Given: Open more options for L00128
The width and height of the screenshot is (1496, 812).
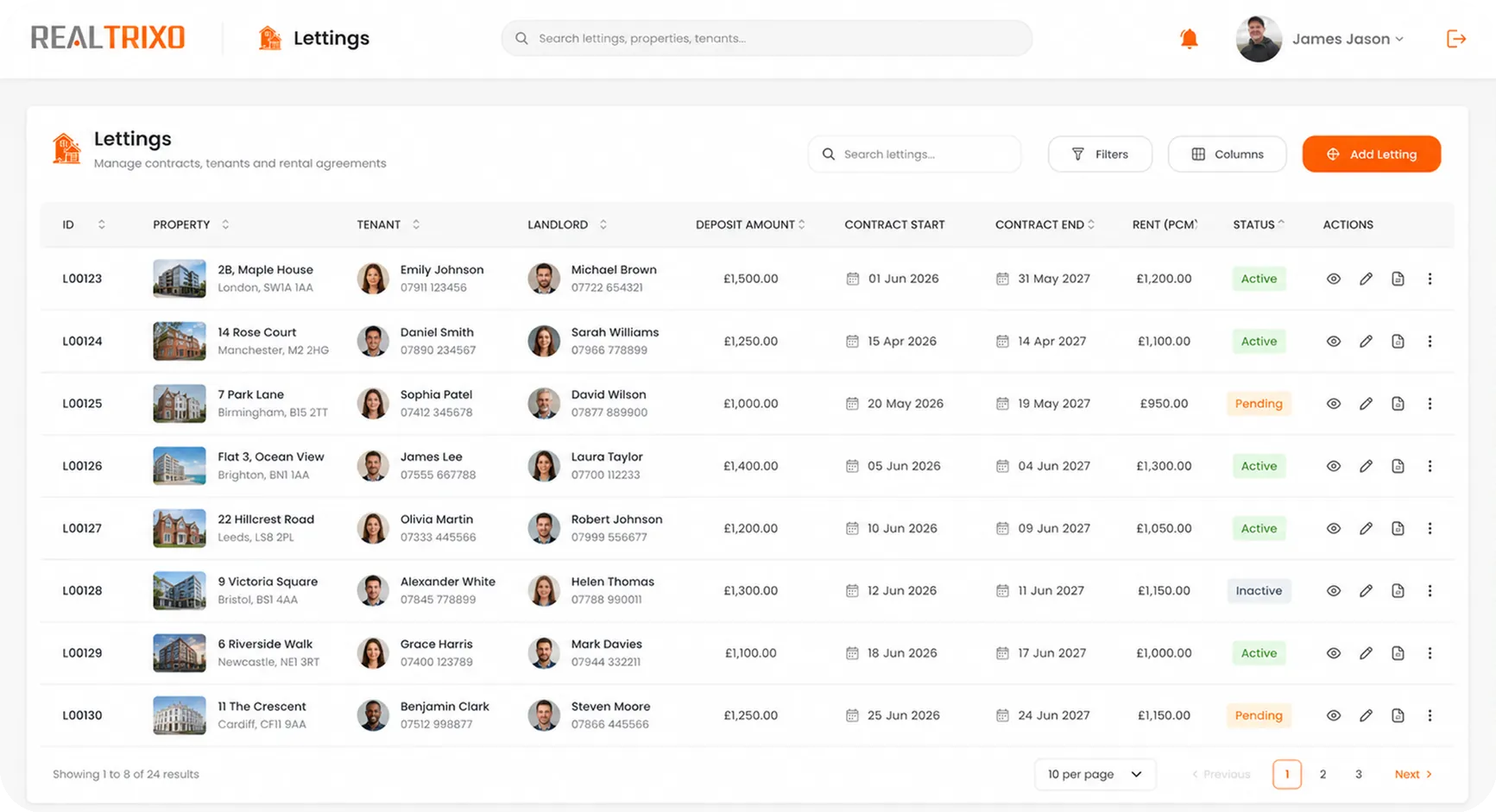Looking at the screenshot, I should click(x=1430, y=590).
